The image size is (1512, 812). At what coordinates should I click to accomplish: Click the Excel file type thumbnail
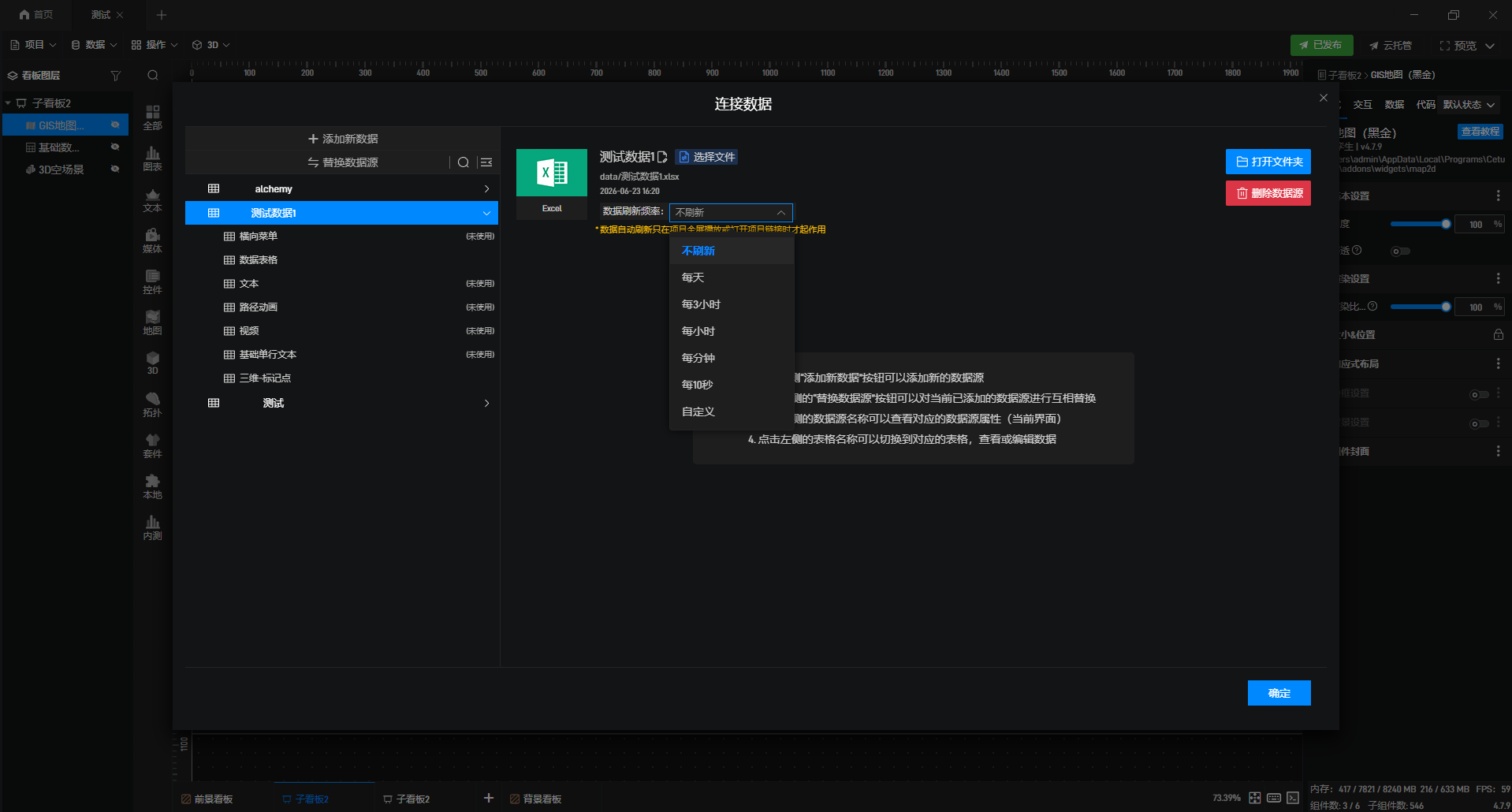(x=552, y=184)
